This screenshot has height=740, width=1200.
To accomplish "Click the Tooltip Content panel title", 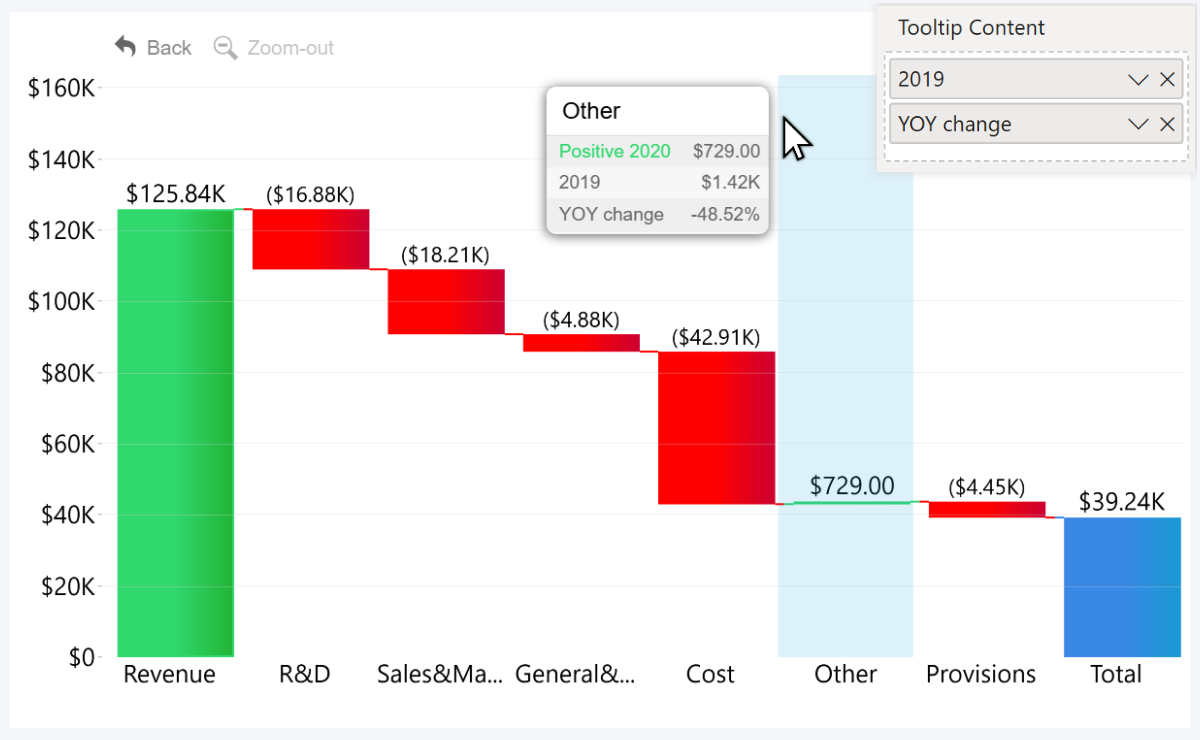I will (x=971, y=27).
